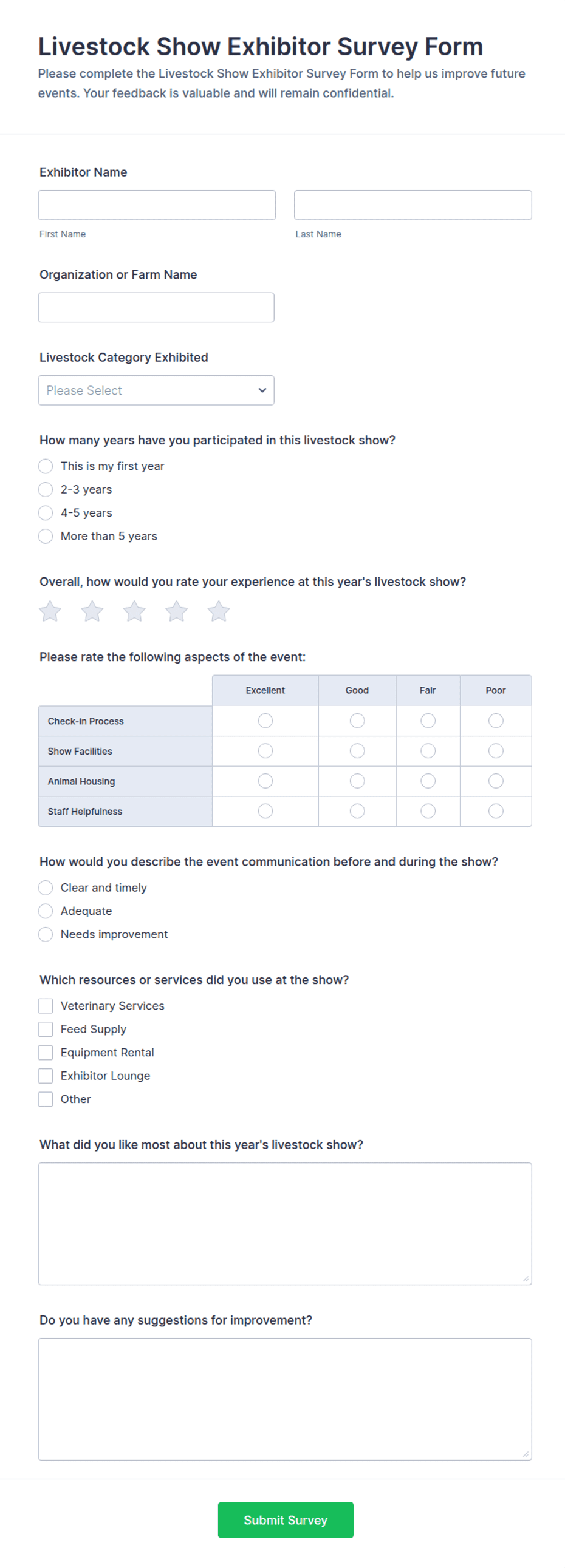Select the second rating star
Screen dimensions: 565x1568
[x=92, y=611]
